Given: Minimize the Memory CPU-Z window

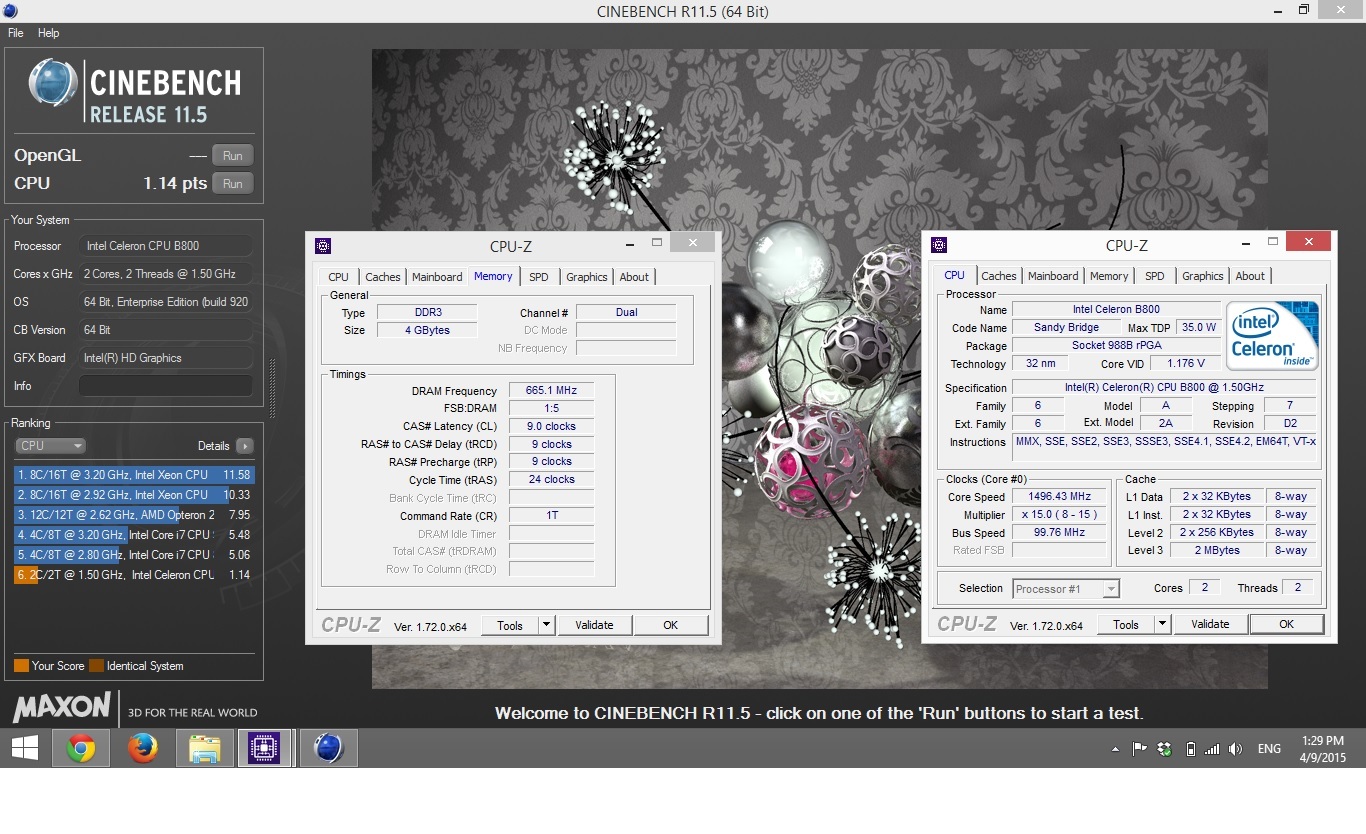Looking at the screenshot, I should (629, 243).
